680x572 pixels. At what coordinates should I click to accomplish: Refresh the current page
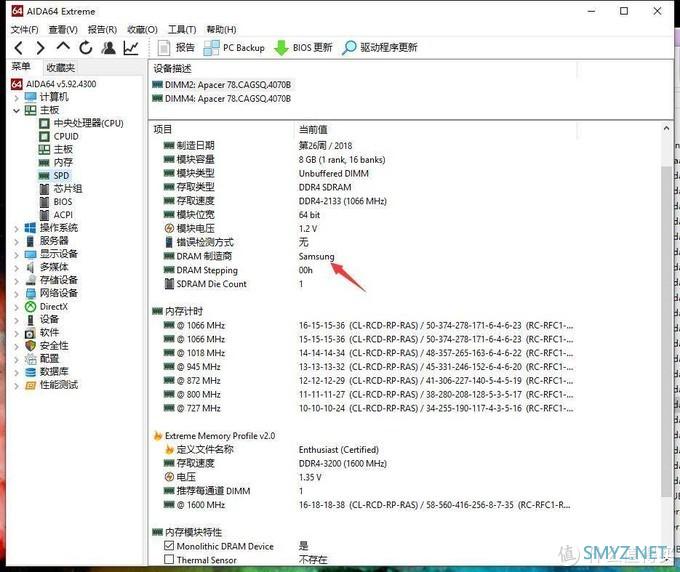(86, 48)
